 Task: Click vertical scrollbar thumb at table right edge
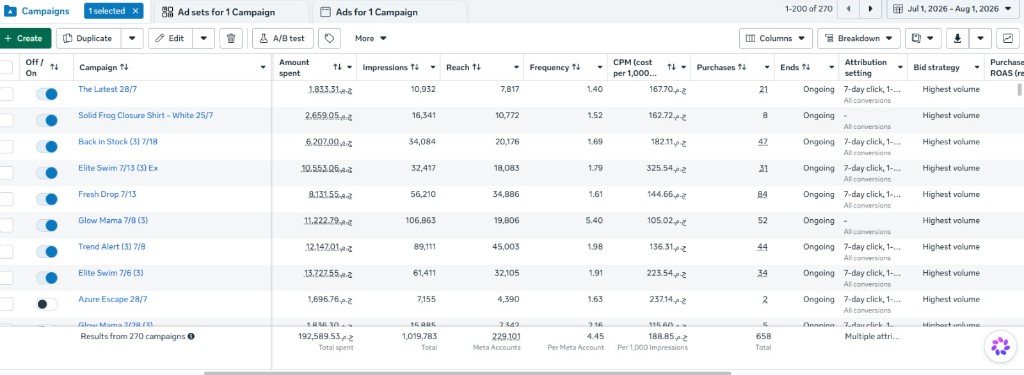click(1019, 90)
